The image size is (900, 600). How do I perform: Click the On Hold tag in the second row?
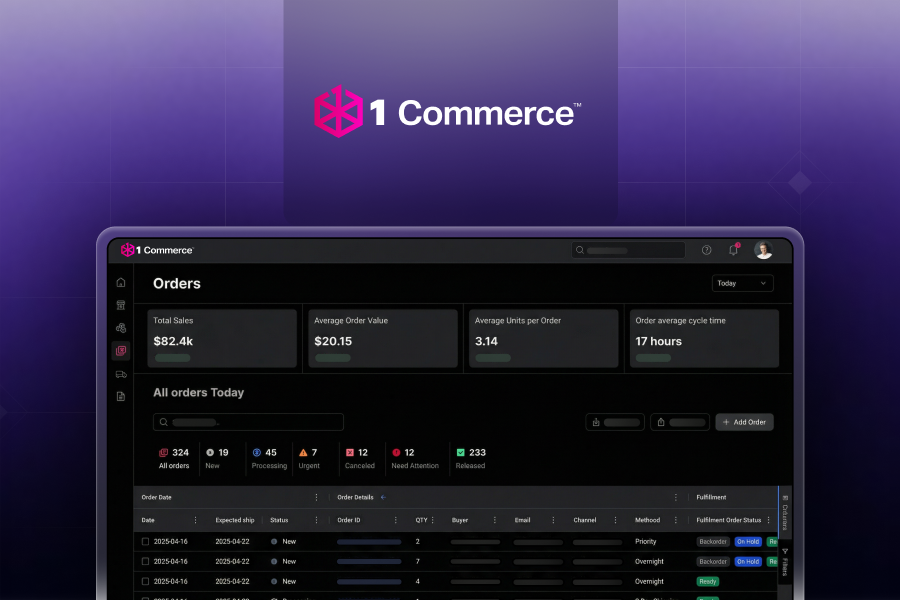748,562
